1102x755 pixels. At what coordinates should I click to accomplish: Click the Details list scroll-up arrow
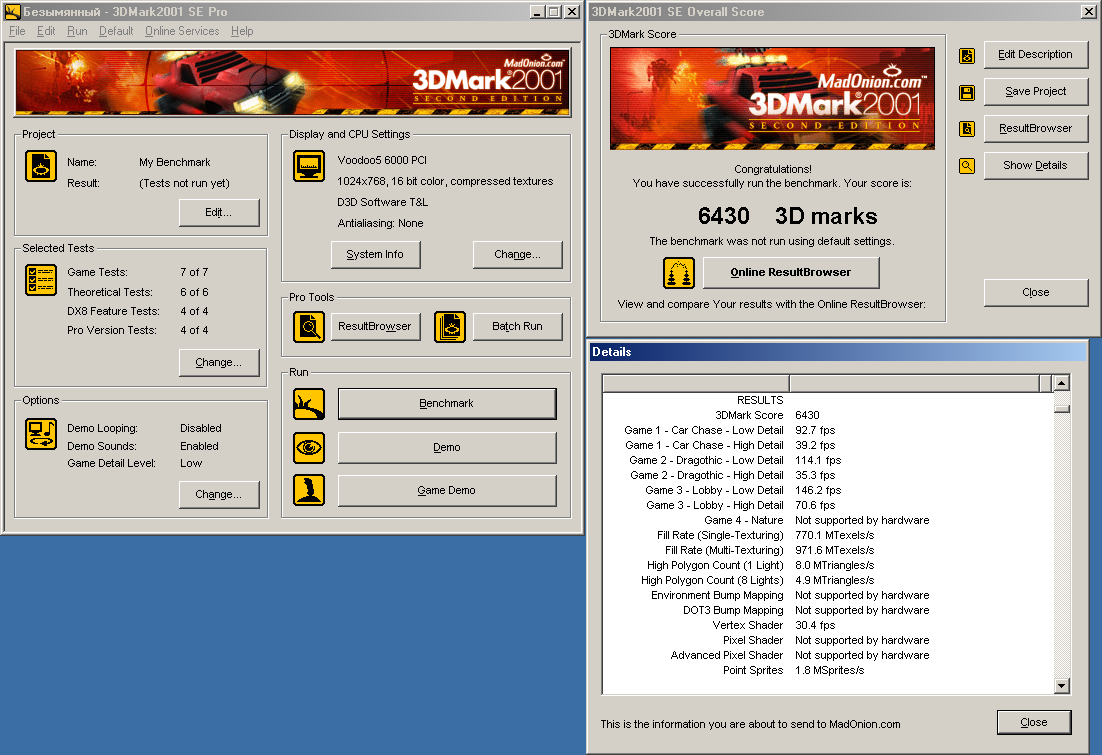click(x=1062, y=383)
